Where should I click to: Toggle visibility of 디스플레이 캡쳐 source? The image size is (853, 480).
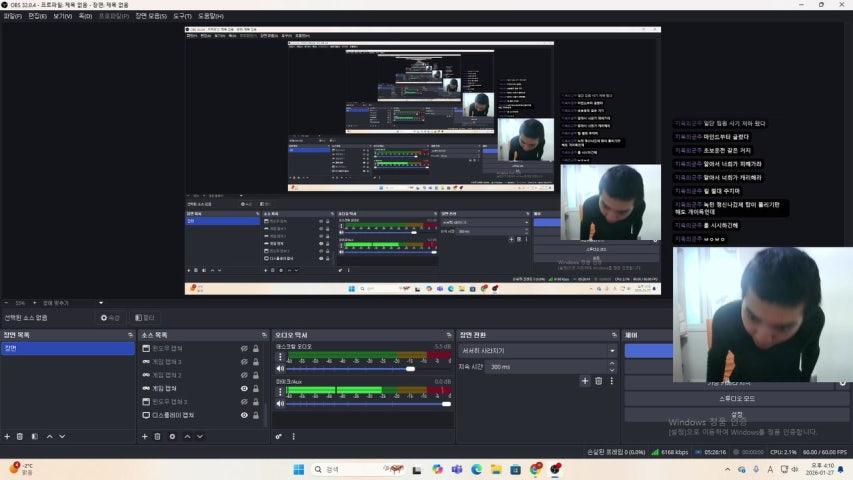point(244,415)
